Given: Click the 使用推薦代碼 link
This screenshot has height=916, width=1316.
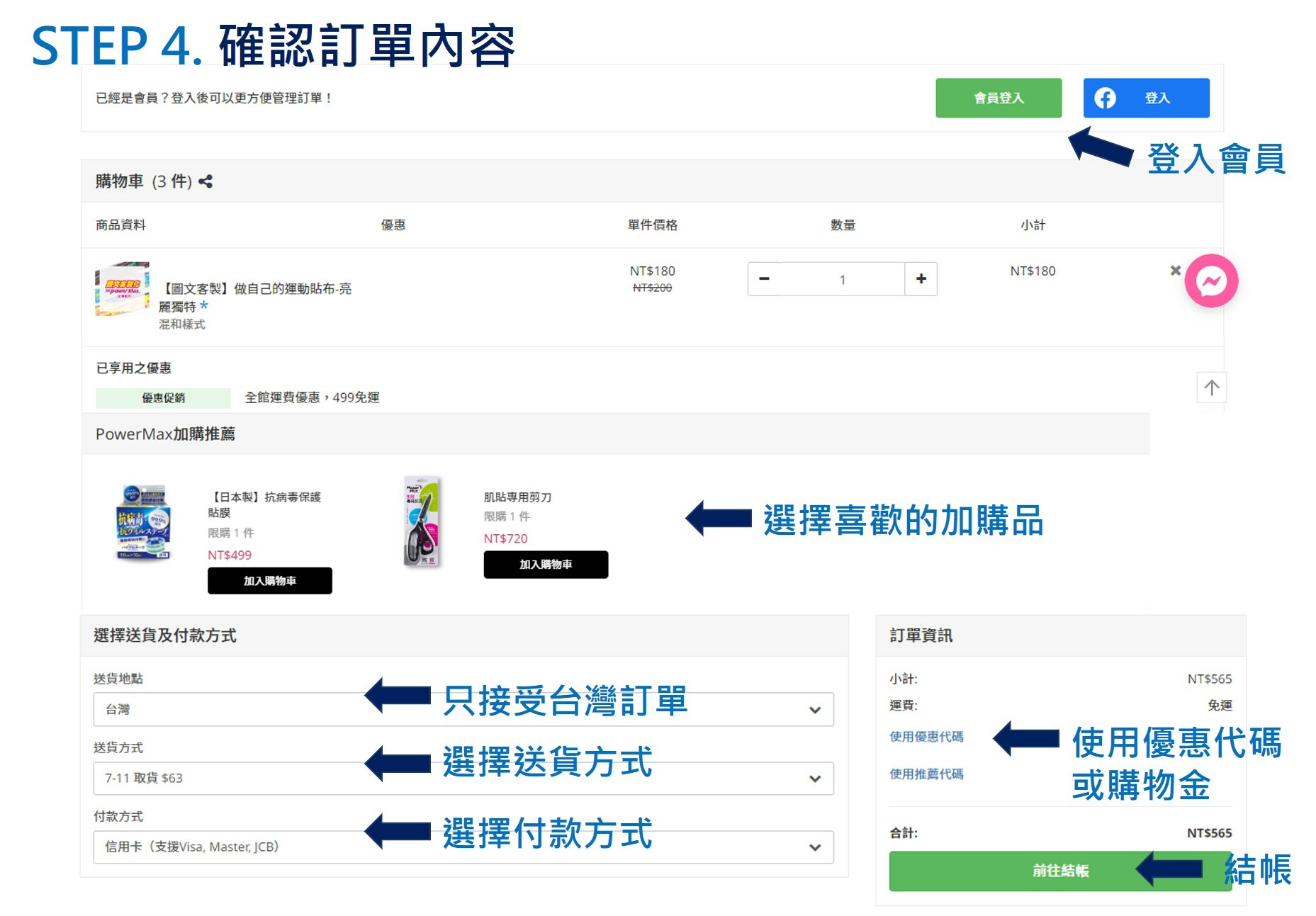Looking at the screenshot, I should pyautogui.click(x=926, y=774).
